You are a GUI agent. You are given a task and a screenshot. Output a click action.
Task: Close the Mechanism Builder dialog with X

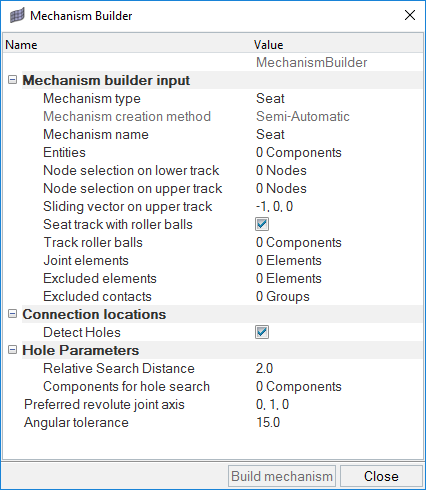point(410,15)
